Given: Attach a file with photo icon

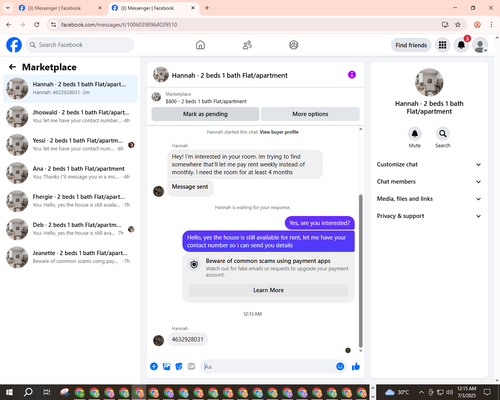Looking at the screenshot, I should point(167,367).
